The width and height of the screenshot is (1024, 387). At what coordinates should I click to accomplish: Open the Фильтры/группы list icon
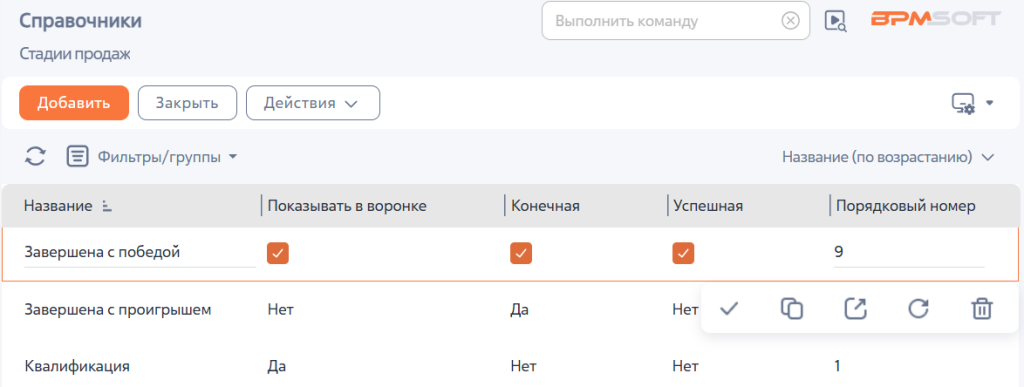point(78,157)
